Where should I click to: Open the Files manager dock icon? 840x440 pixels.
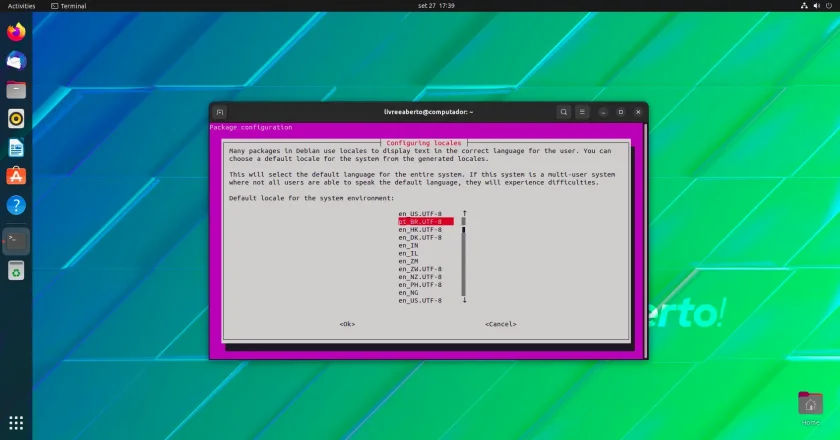coord(16,90)
